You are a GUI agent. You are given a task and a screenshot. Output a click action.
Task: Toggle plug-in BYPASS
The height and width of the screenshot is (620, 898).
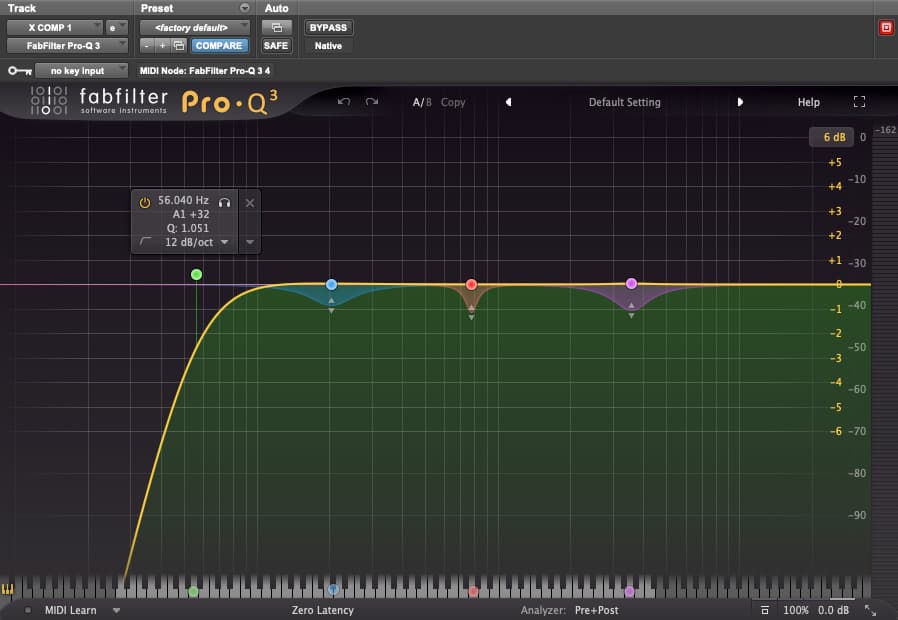[x=328, y=27]
